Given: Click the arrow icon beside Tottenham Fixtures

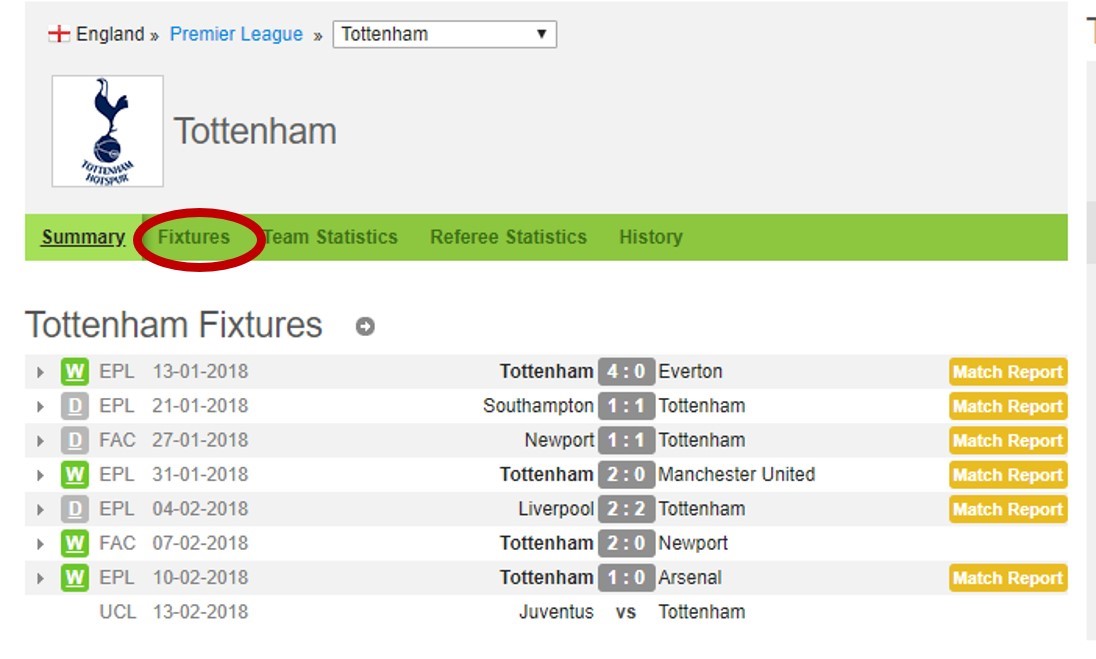Looking at the screenshot, I should [x=365, y=326].
